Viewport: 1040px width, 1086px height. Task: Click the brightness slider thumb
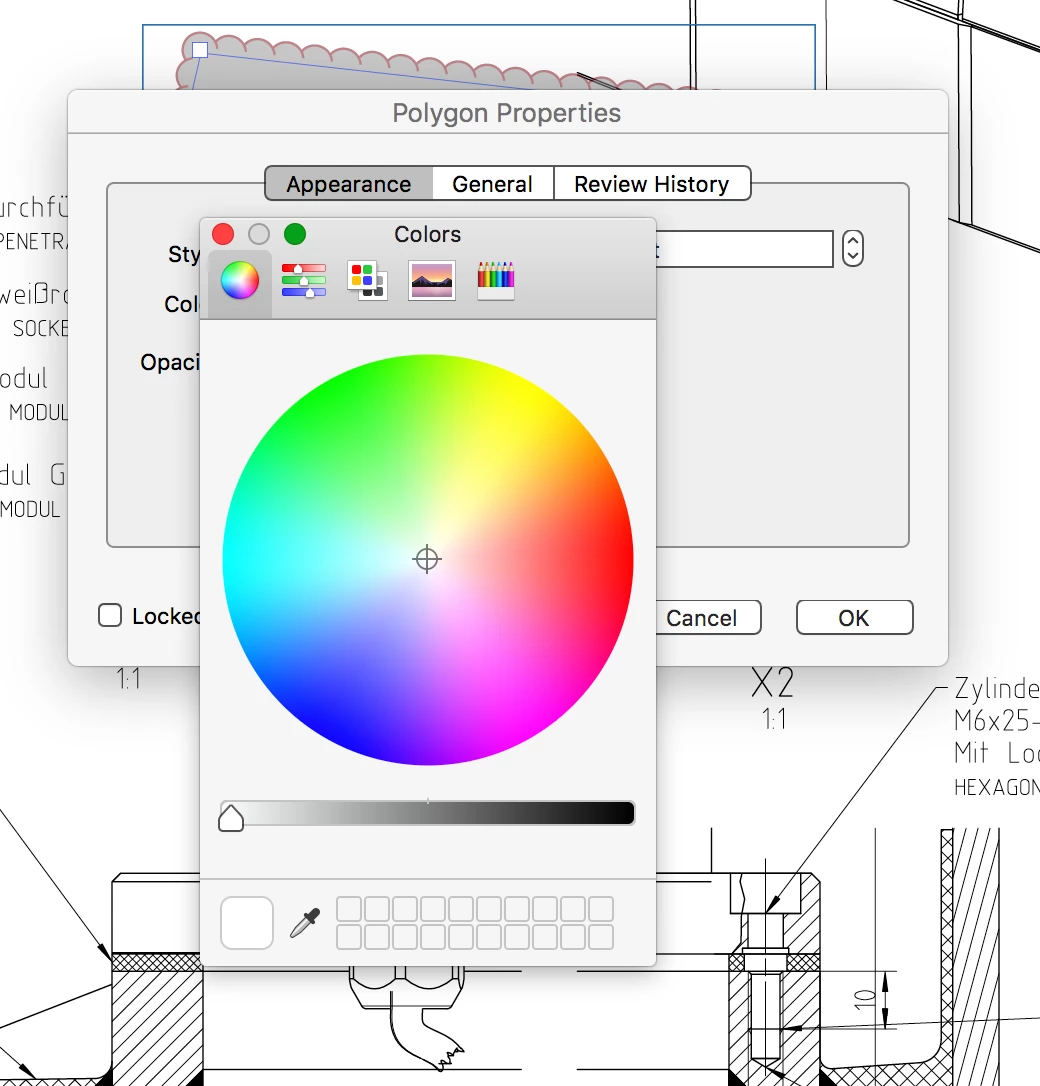point(231,818)
